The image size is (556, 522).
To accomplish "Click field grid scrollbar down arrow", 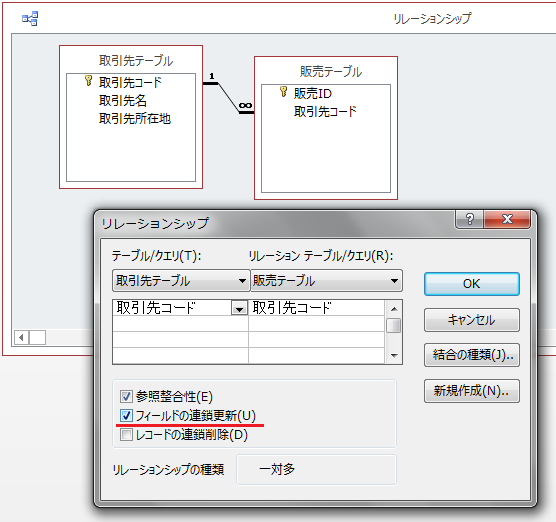I will pos(394,355).
